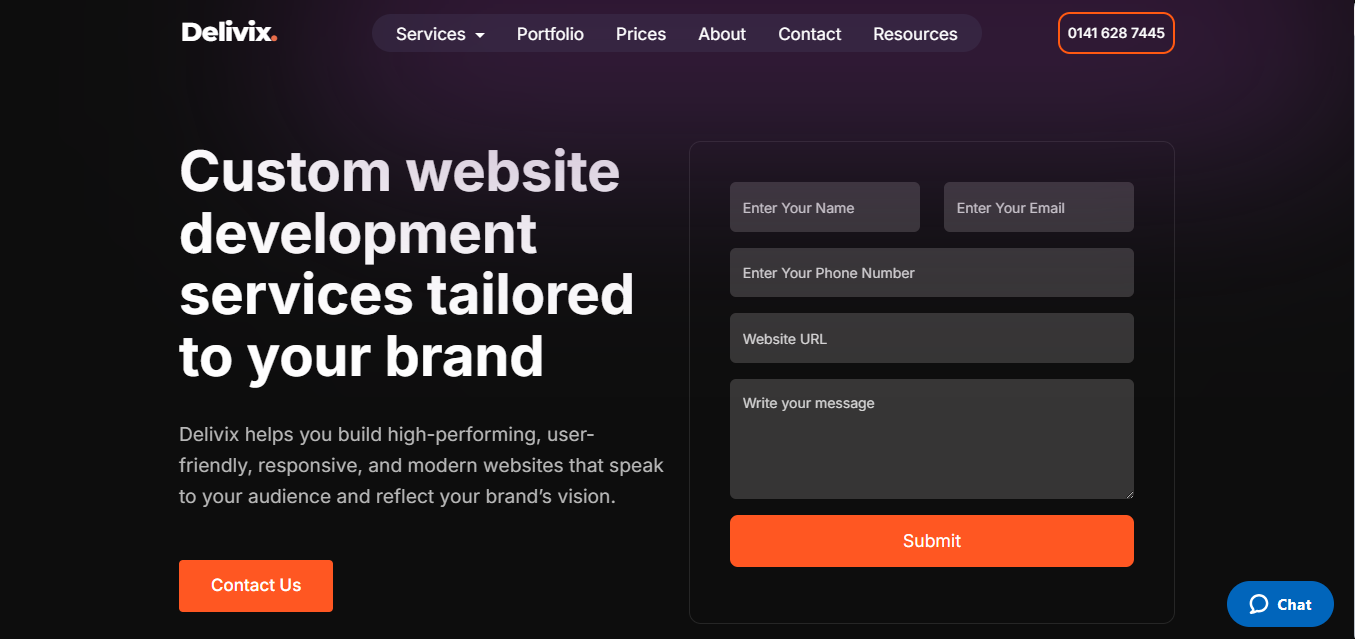Open the Services menu label
Image resolution: width=1355 pixels, height=639 pixels.
pos(430,34)
